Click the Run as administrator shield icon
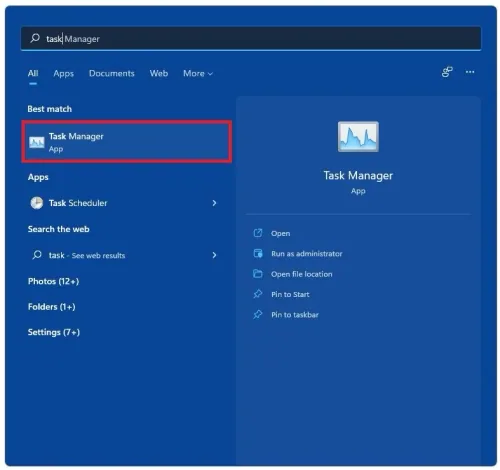Viewport: 500px width, 470px height. point(258,253)
